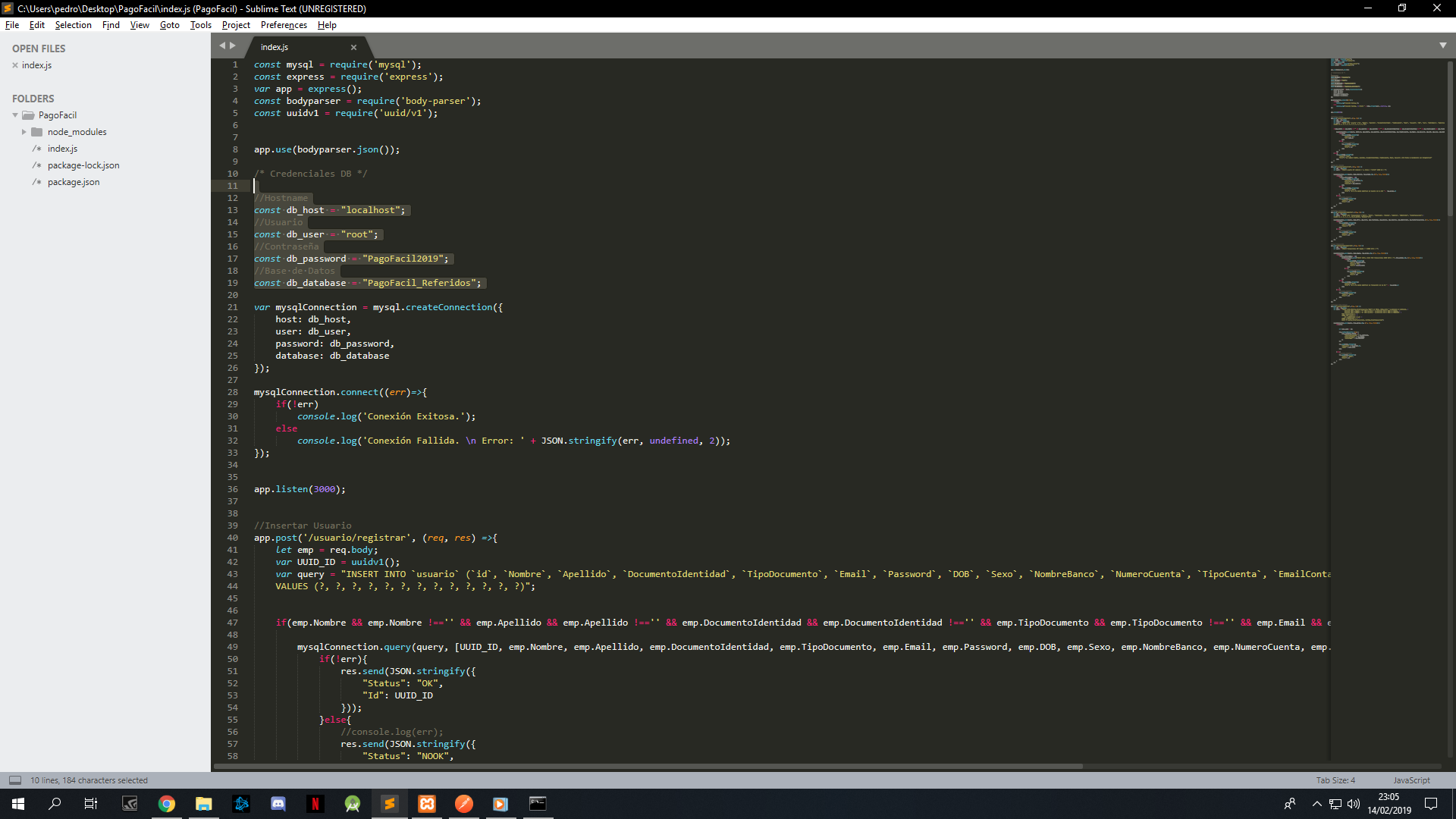The height and width of the screenshot is (819, 1456).
Task: Click the next tab arrow in tab bar
Action: (233, 45)
